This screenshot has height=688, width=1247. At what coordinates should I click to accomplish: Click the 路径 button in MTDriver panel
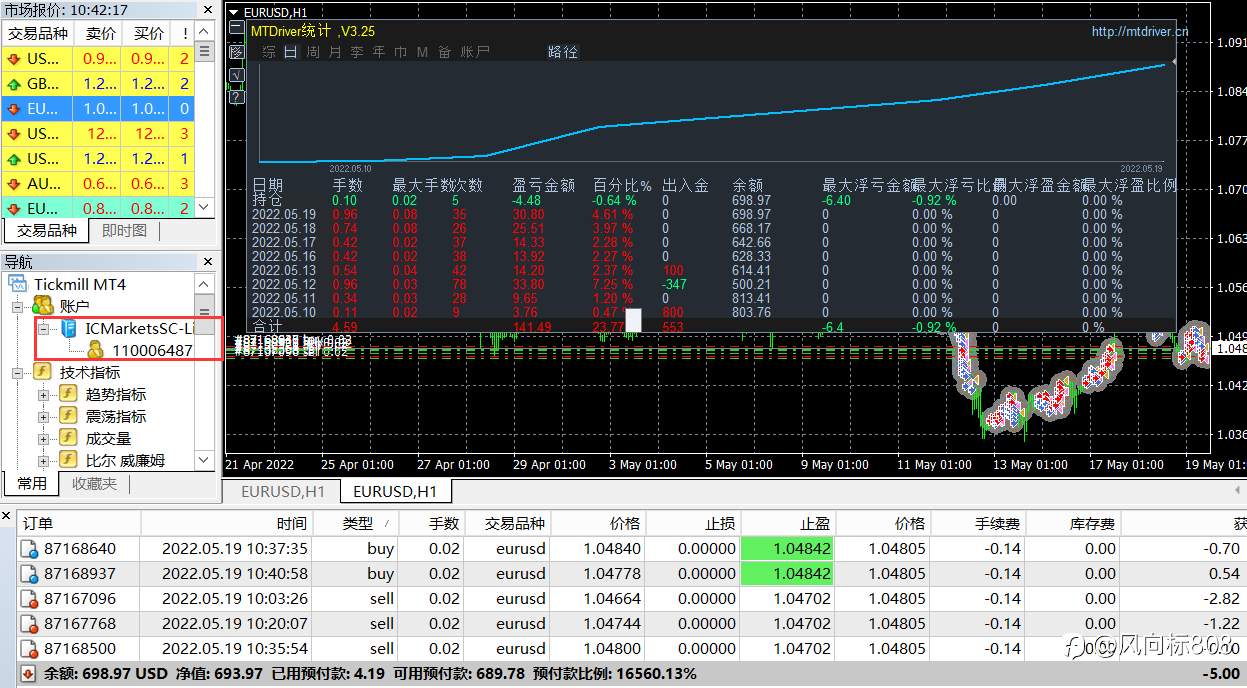click(563, 52)
